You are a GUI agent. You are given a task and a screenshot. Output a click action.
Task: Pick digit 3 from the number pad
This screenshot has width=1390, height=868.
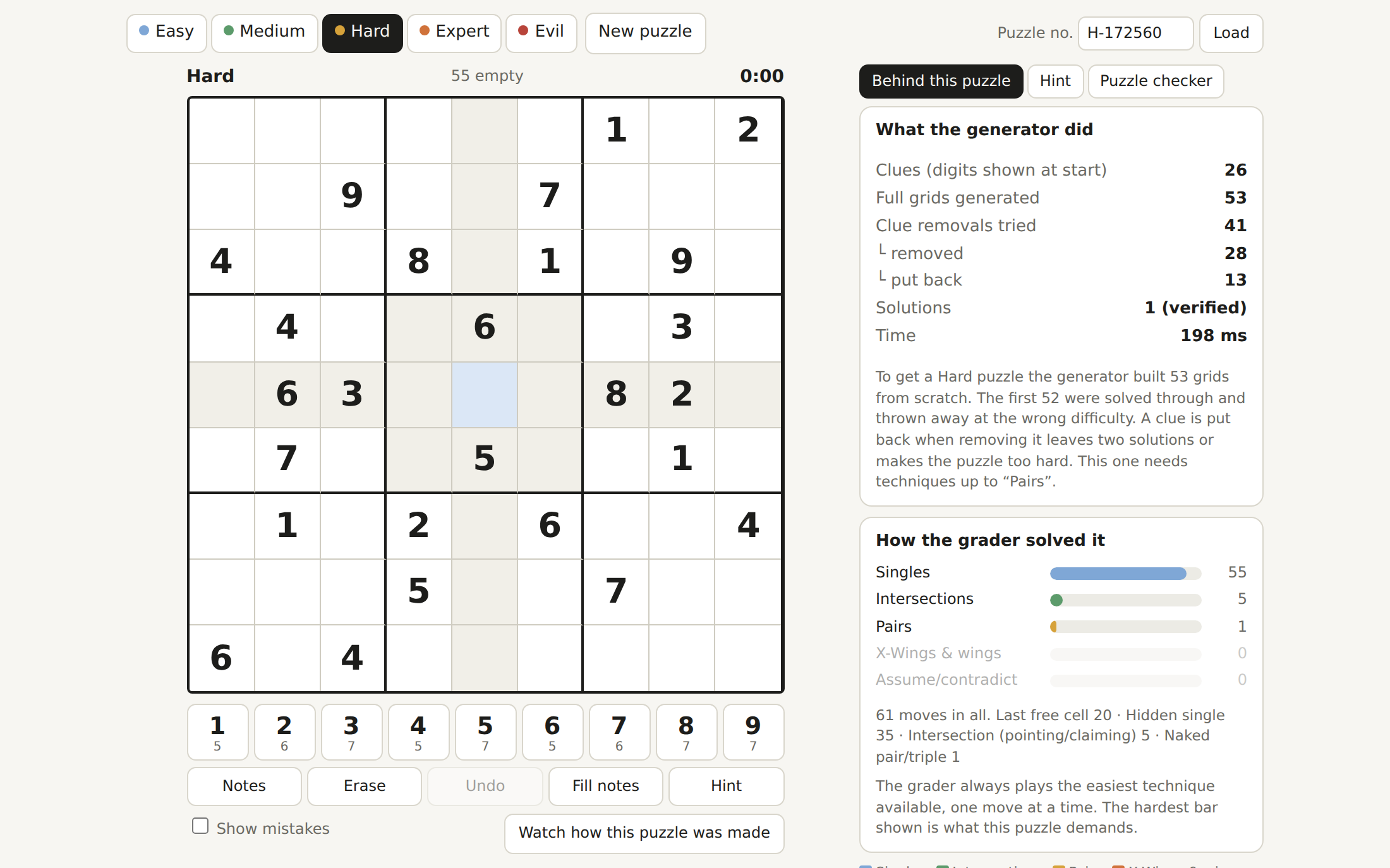tap(351, 732)
